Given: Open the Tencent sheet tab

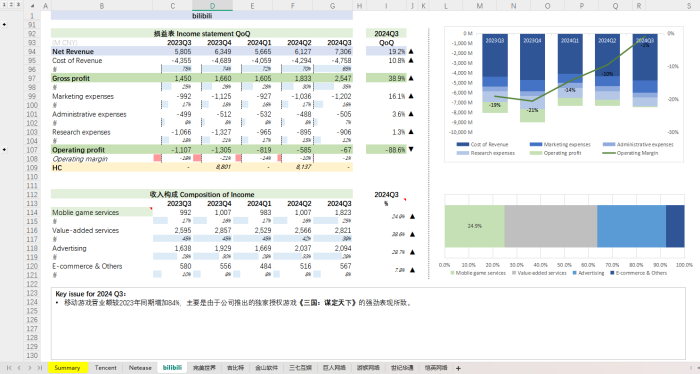Looking at the screenshot, I should point(105,368).
